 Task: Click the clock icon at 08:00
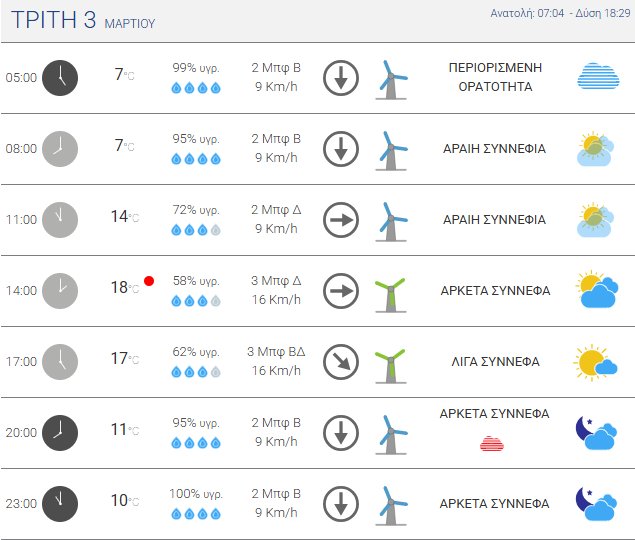60,149
